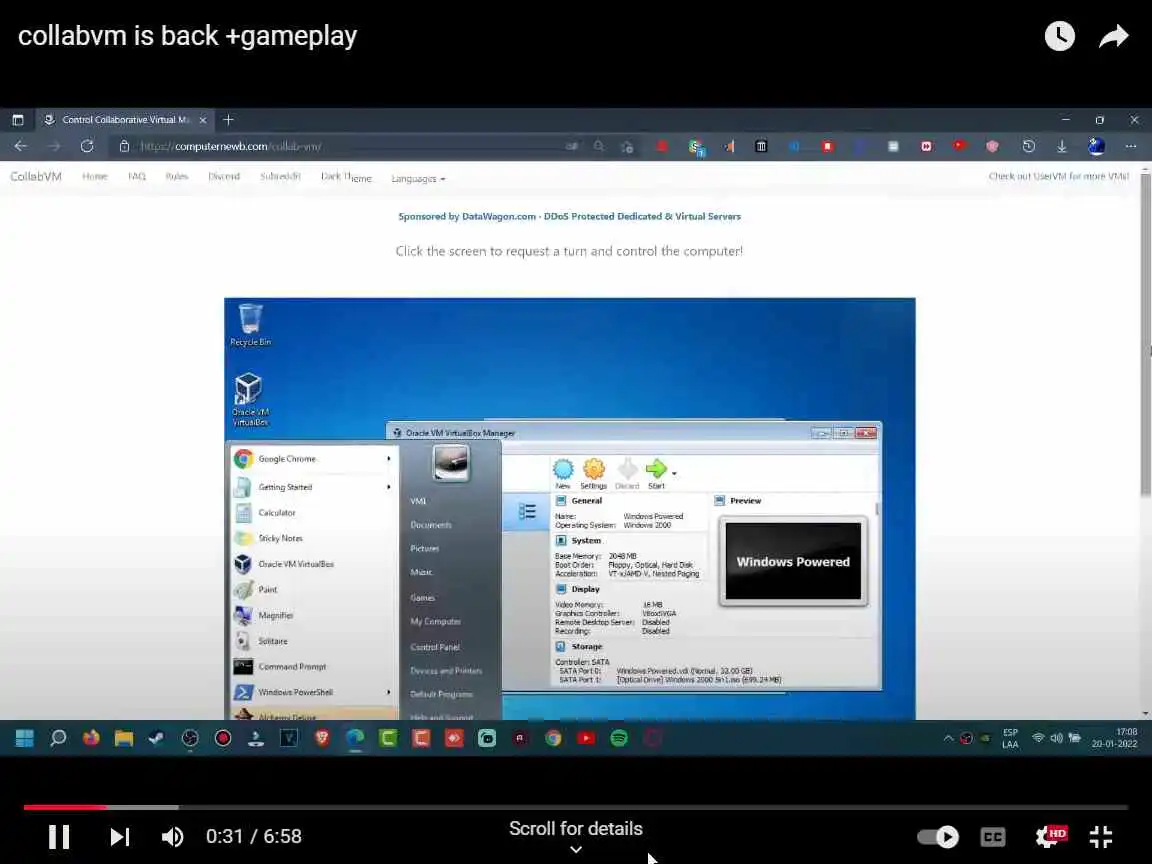Add video to Watch Later with the clock icon
The height and width of the screenshot is (864, 1152).
tap(1059, 36)
